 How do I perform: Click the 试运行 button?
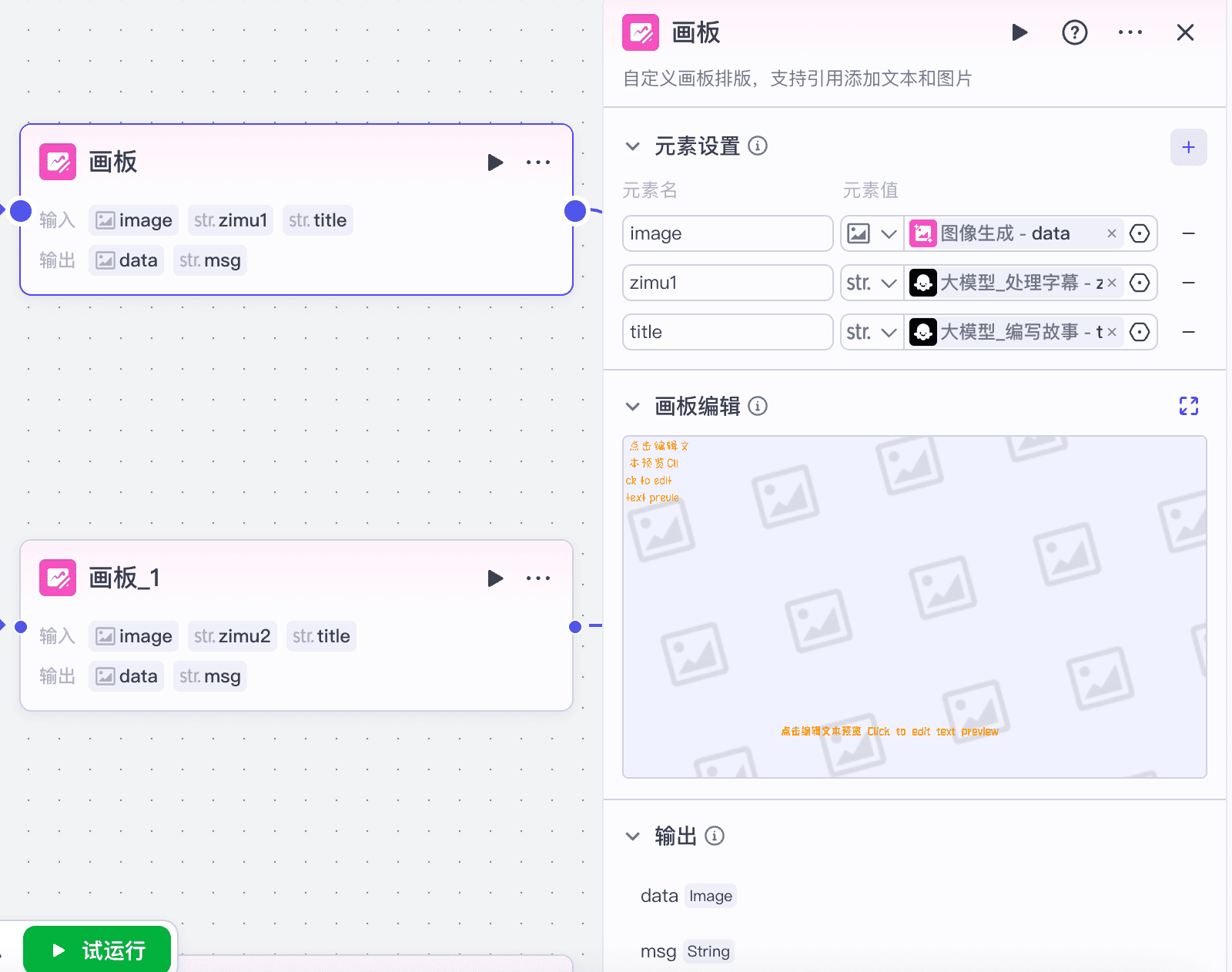(x=97, y=950)
